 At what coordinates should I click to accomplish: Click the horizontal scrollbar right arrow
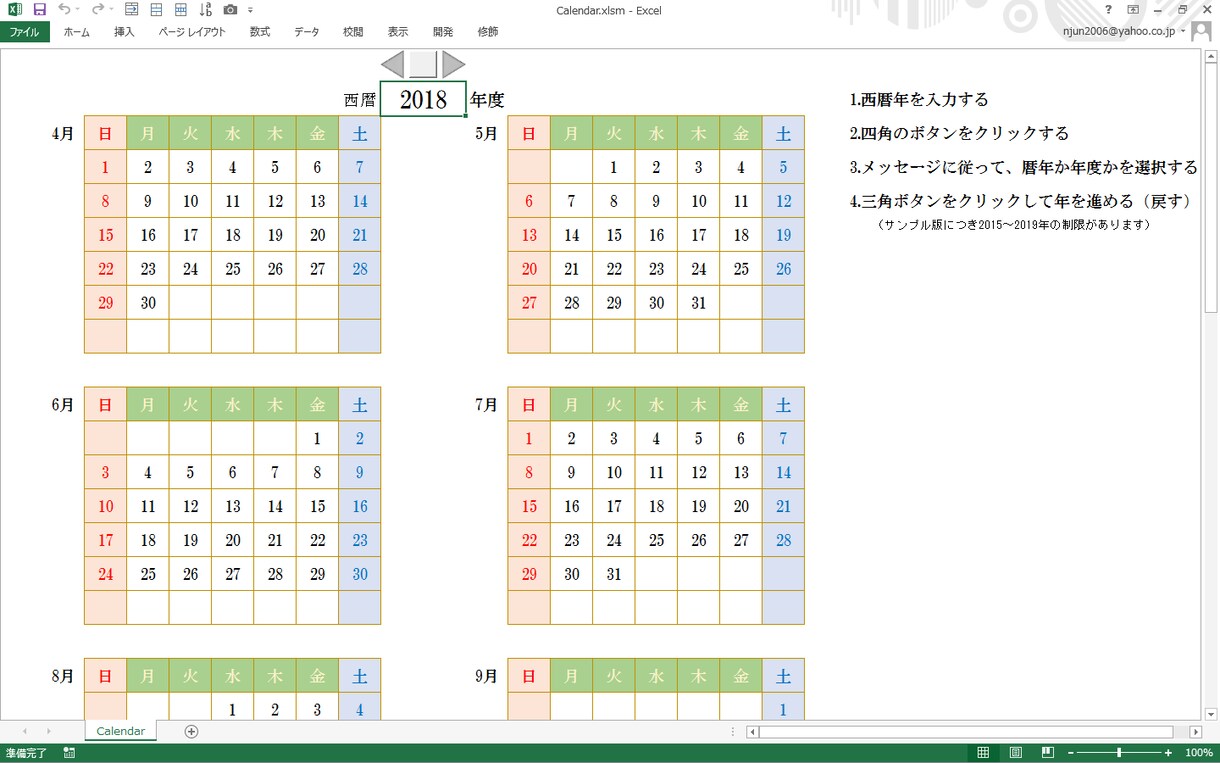(1196, 731)
